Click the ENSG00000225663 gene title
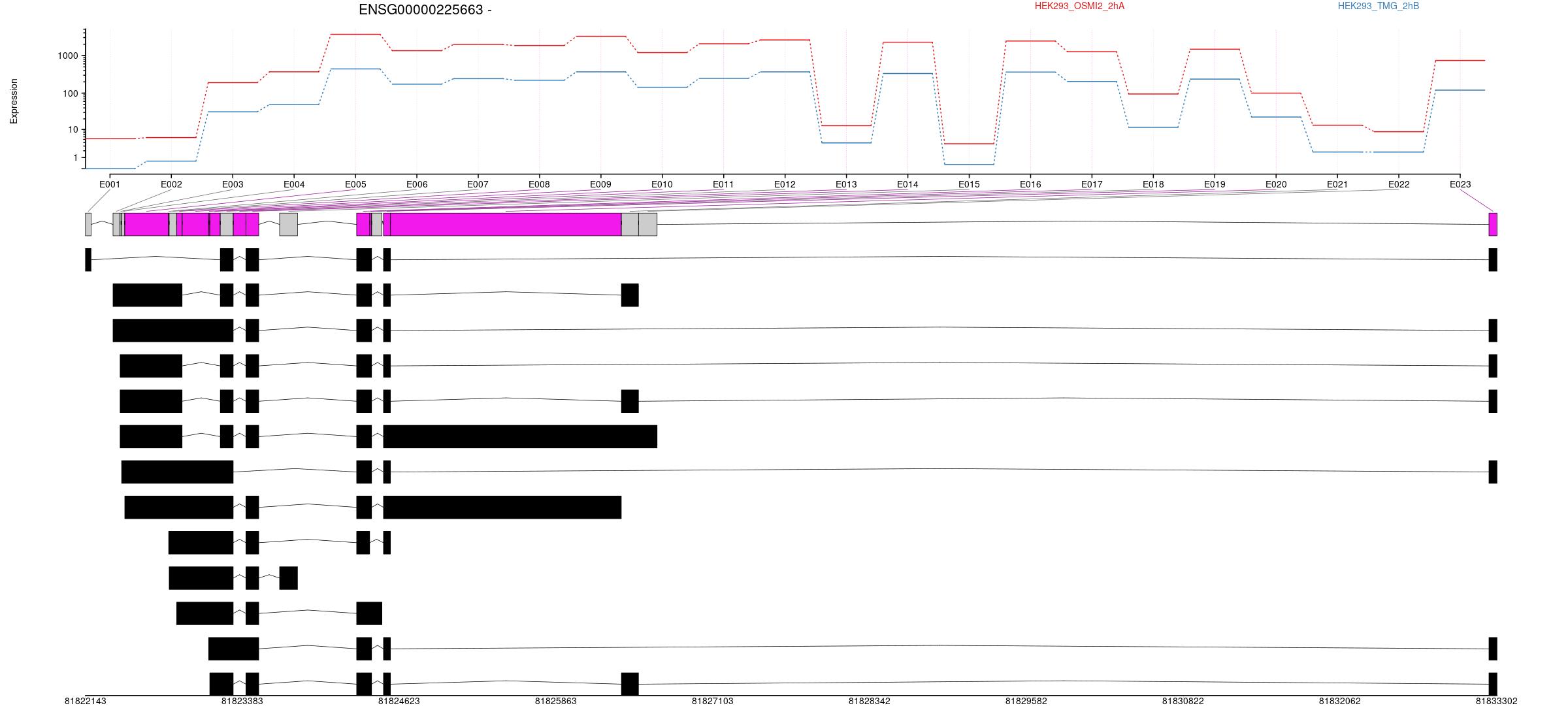 click(425, 10)
